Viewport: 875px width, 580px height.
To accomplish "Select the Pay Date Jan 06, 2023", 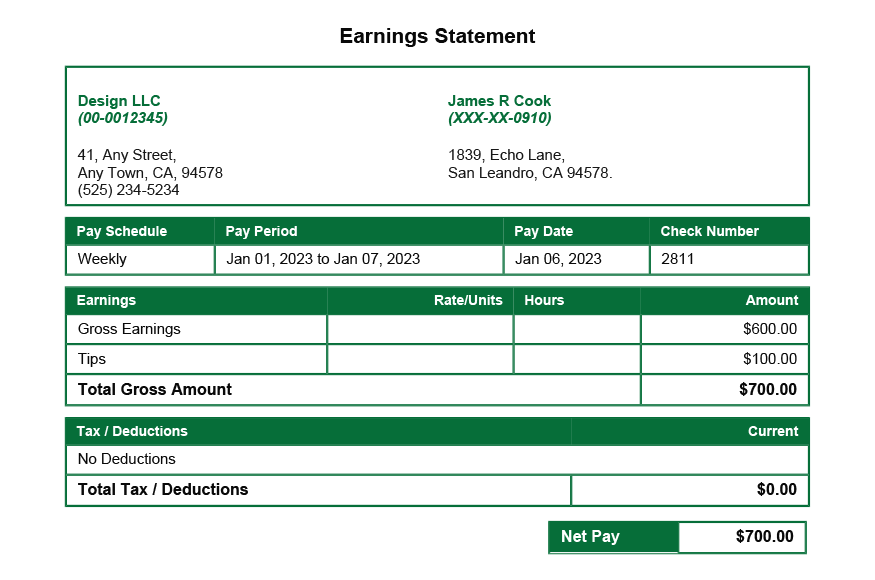I will [560, 259].
